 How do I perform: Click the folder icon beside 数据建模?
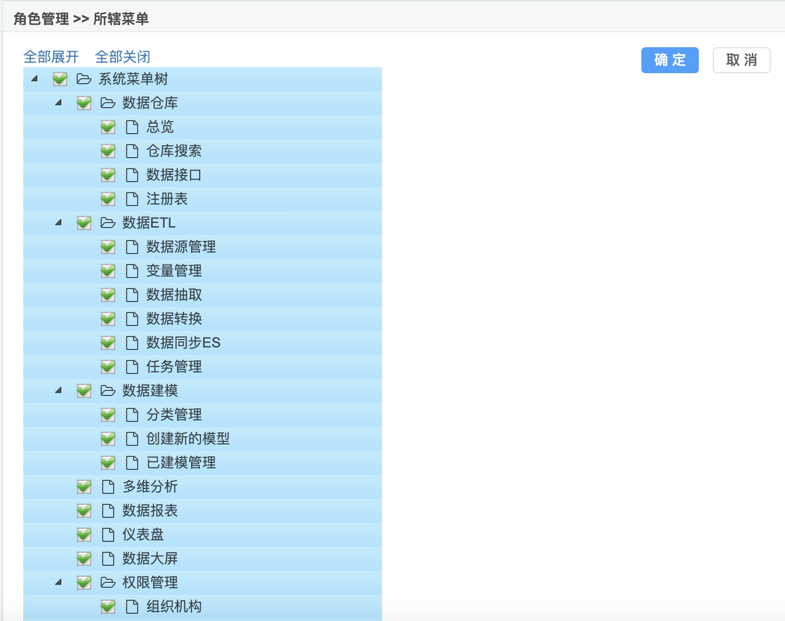tap(108, 391)
